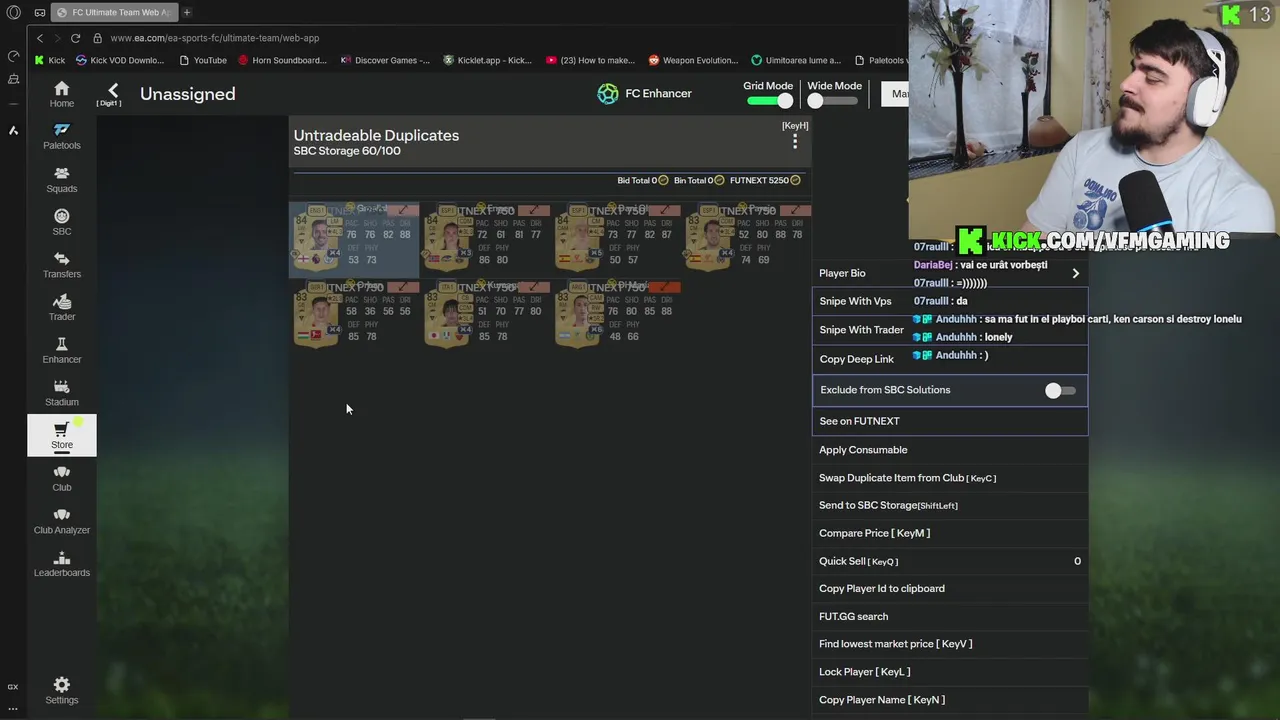The image size is (1280, 720).
Task: Expand Player Bio chevron
Action: (x=1076, y=273)
